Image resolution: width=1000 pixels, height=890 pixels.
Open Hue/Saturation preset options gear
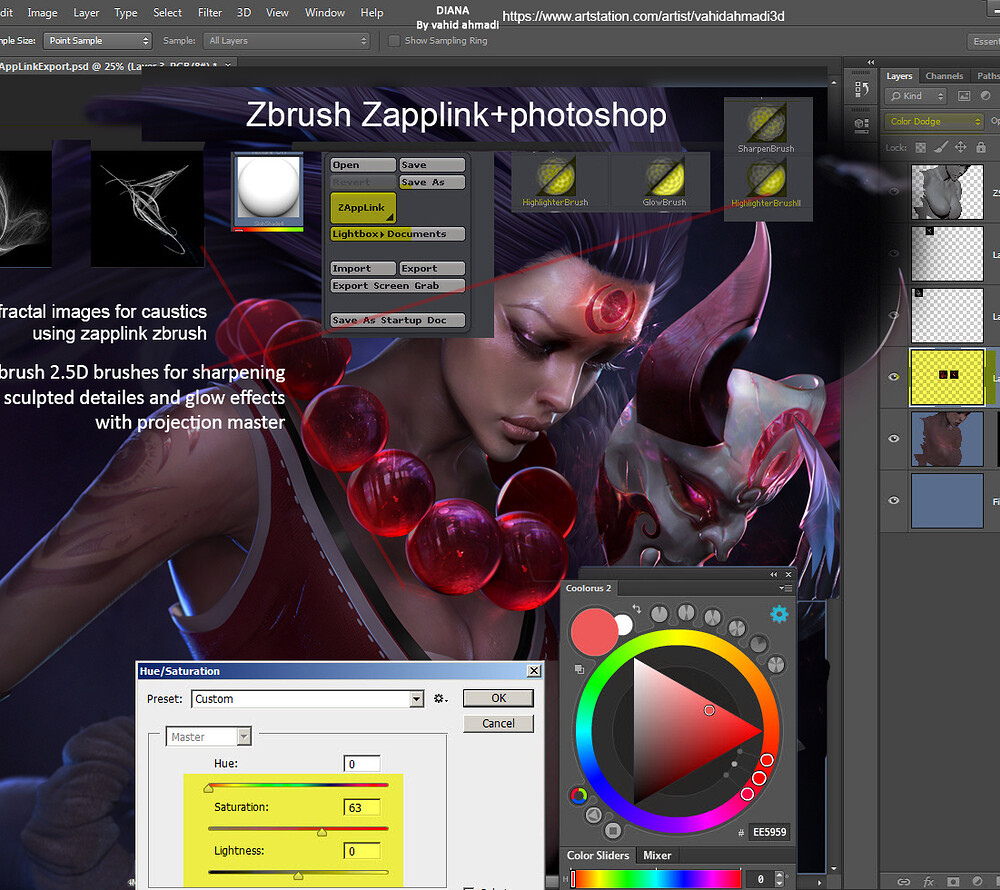[440, 699]
